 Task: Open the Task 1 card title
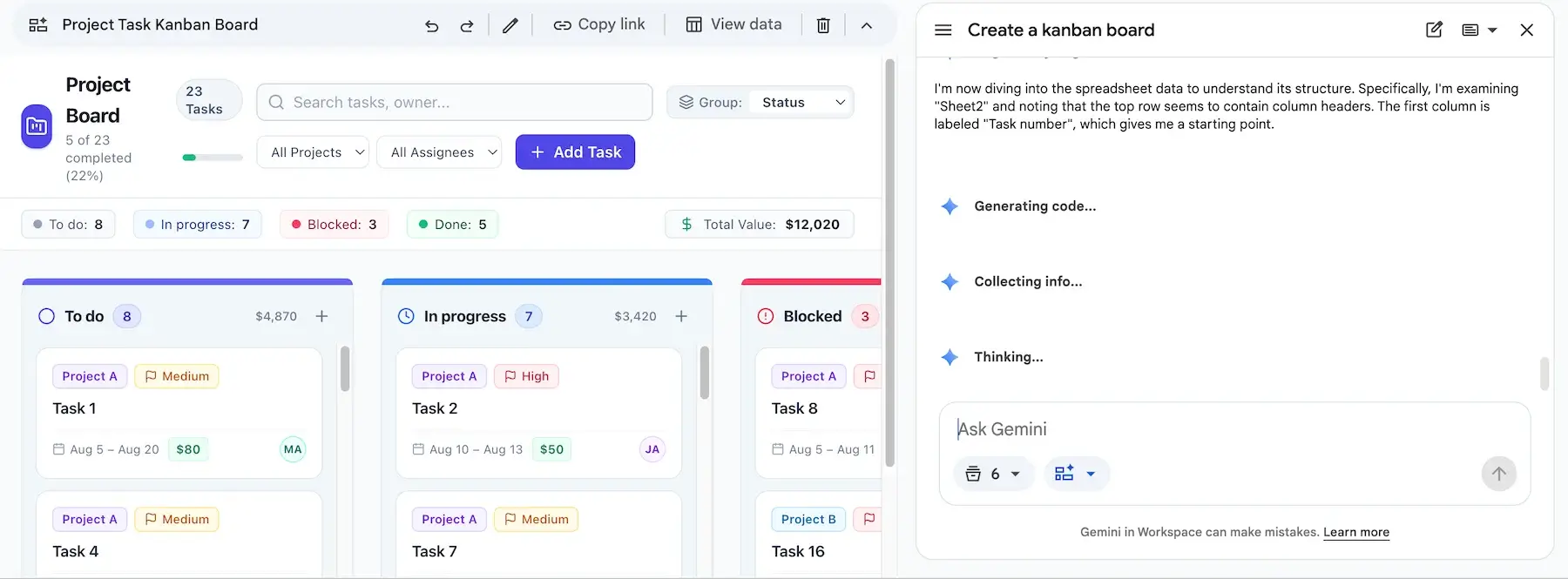coord(75,408)
